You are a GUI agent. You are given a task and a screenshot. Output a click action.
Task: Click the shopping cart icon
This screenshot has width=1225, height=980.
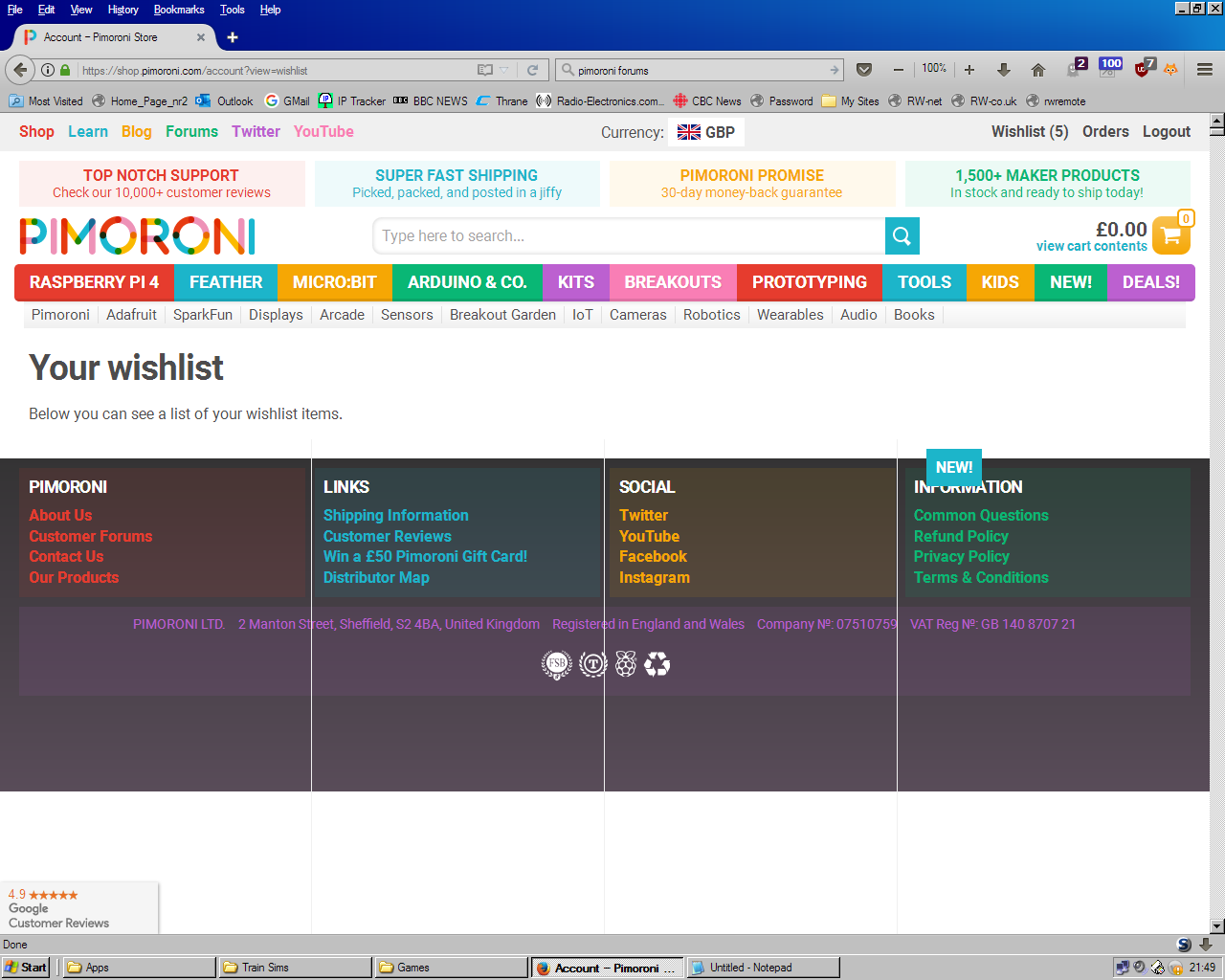(1170, 235)
